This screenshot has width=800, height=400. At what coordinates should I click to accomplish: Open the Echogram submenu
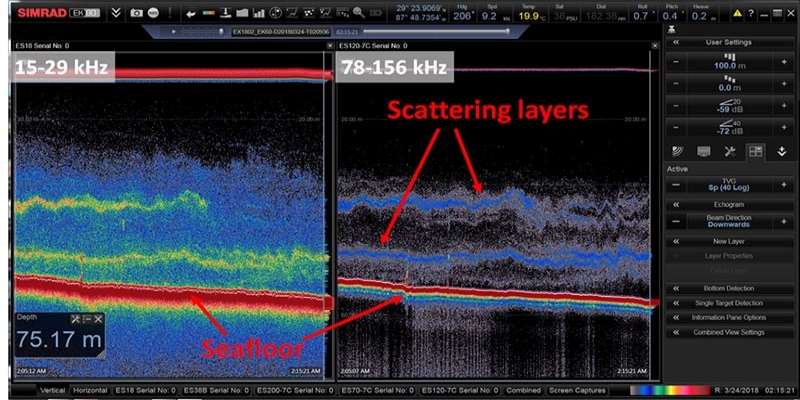[730, 205]
